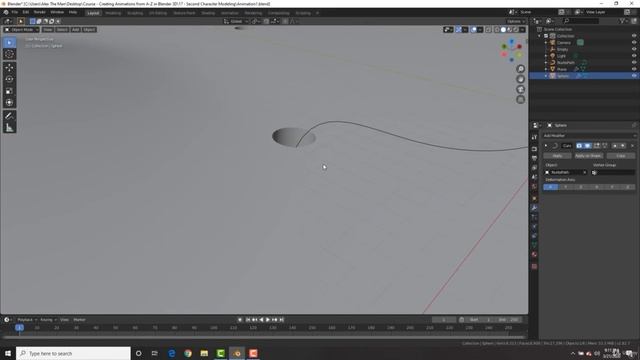Hide the Collection in the outliner

click(634, 36)
